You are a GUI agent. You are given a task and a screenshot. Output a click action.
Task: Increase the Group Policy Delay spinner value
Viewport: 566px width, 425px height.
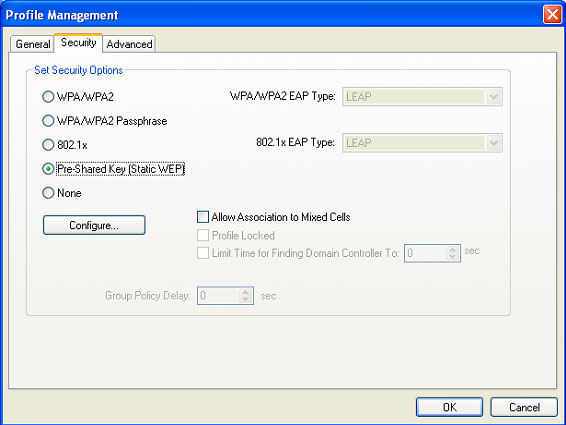[x=245, y=292]
